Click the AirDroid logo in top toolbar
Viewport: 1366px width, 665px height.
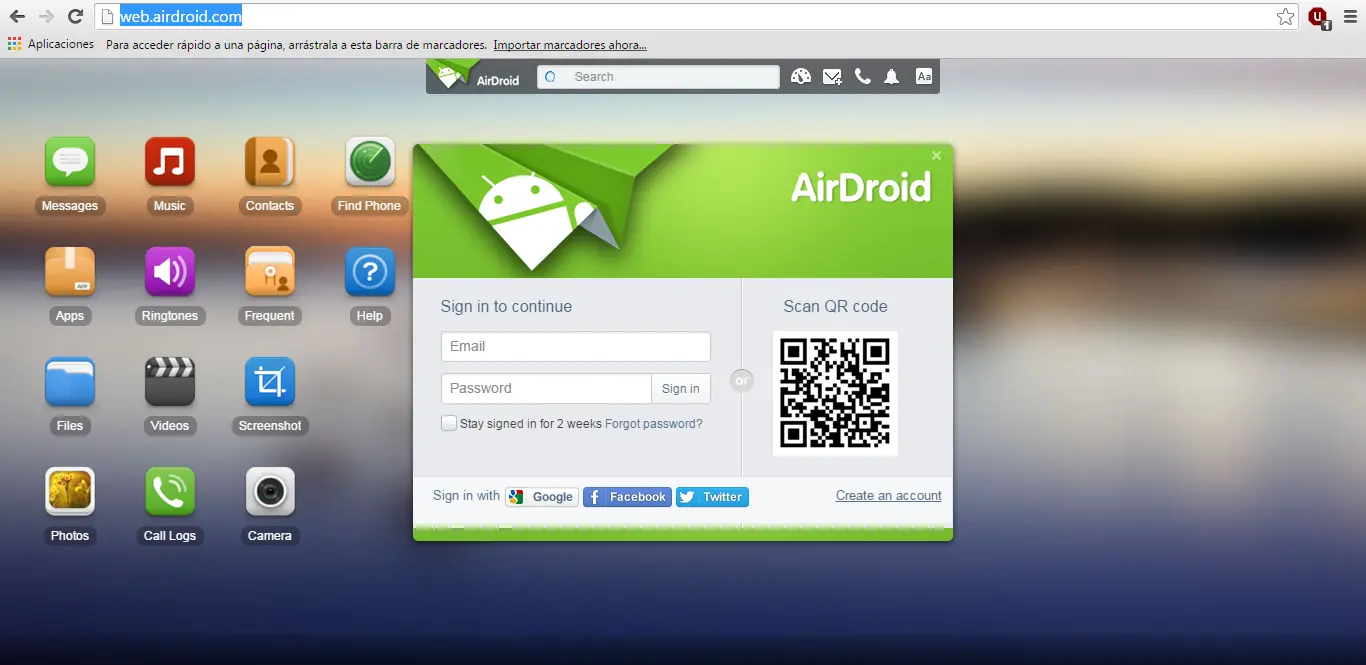pos(476,76)
